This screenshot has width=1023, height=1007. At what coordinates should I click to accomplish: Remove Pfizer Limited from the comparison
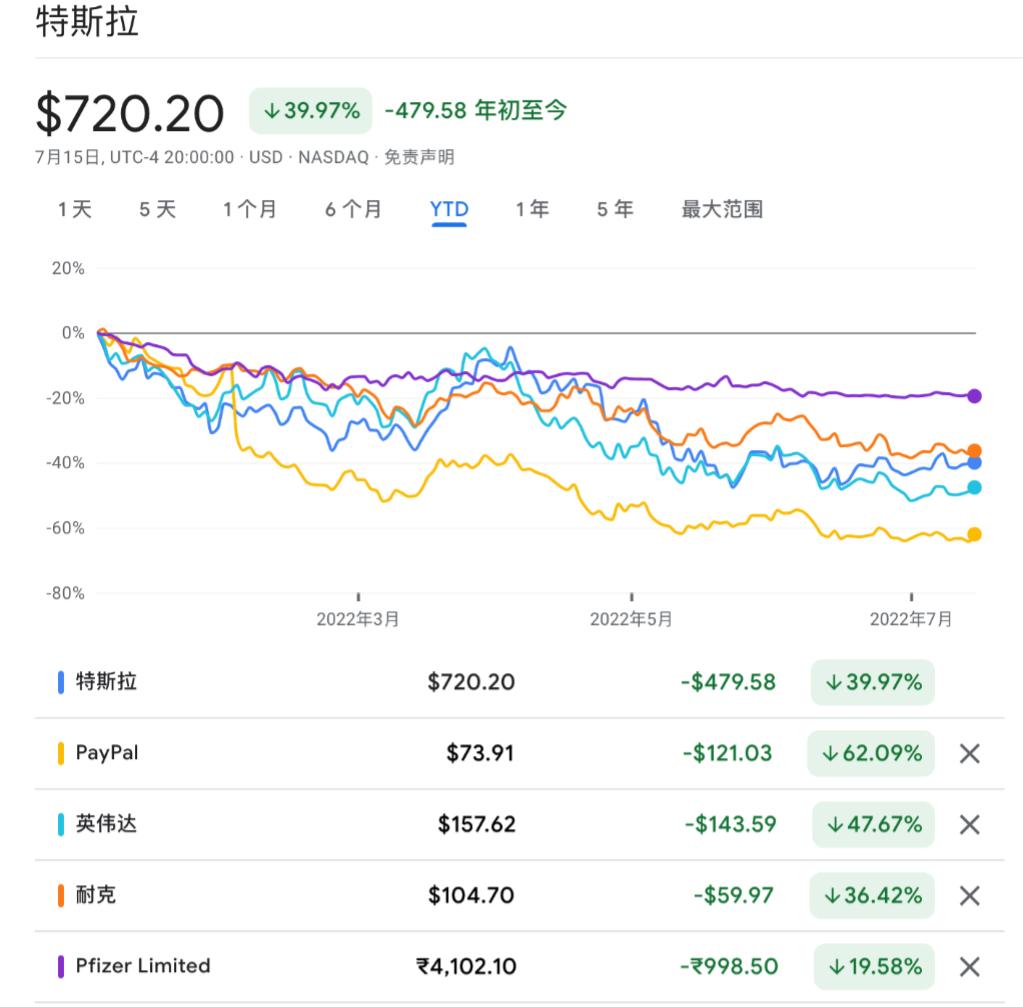(969, 966)
